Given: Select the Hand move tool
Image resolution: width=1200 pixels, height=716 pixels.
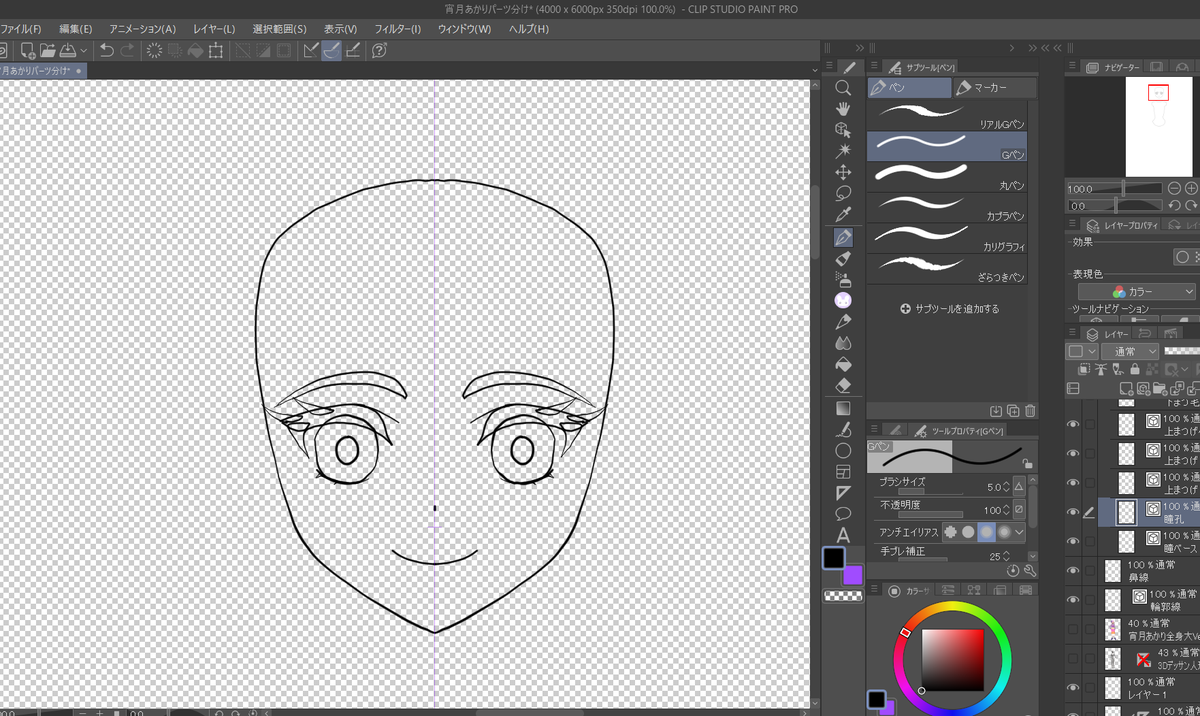Looking at the screenshot, I should [x=843, y=109].
